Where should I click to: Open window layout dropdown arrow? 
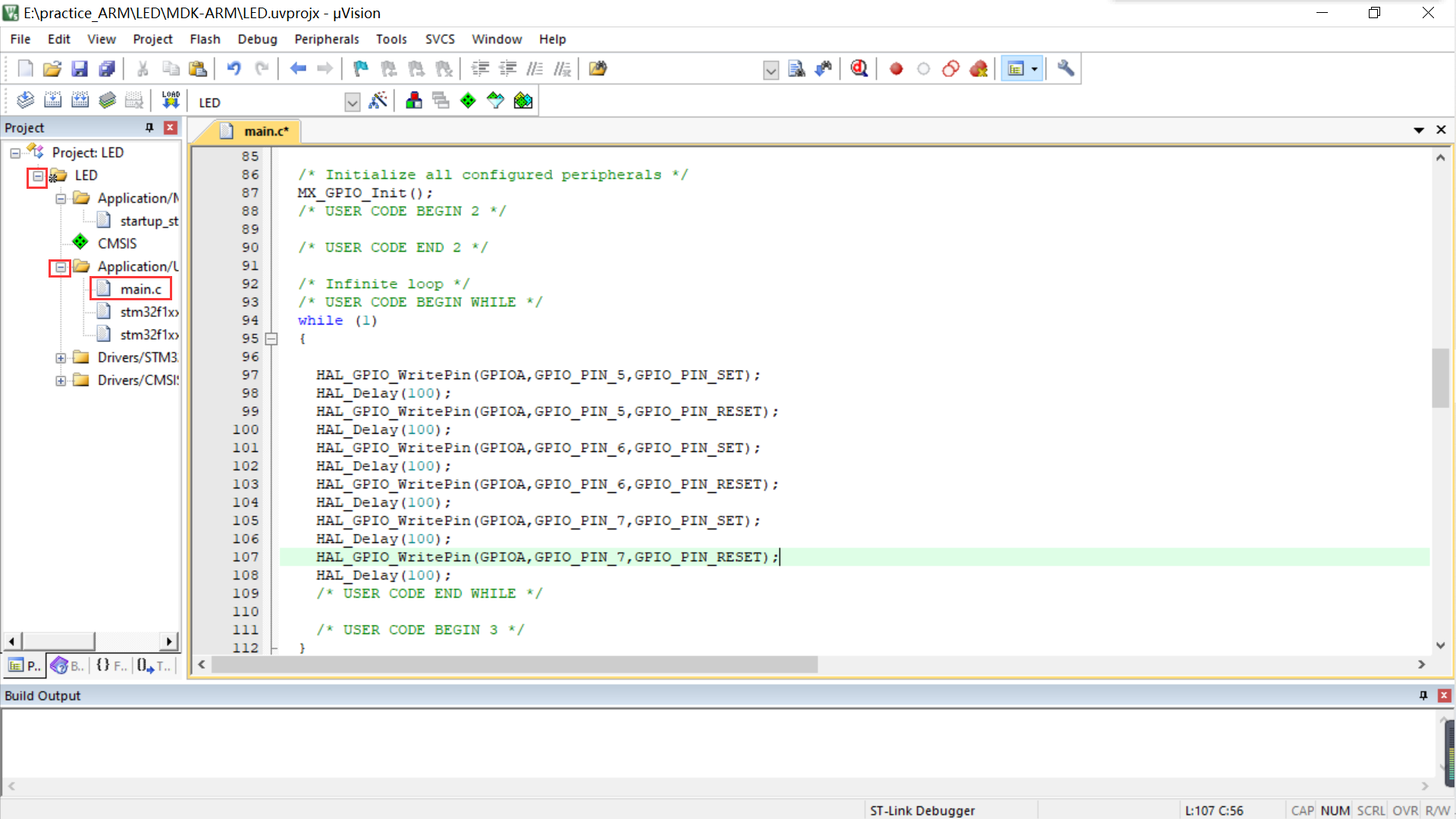(x=1034, y=69)
